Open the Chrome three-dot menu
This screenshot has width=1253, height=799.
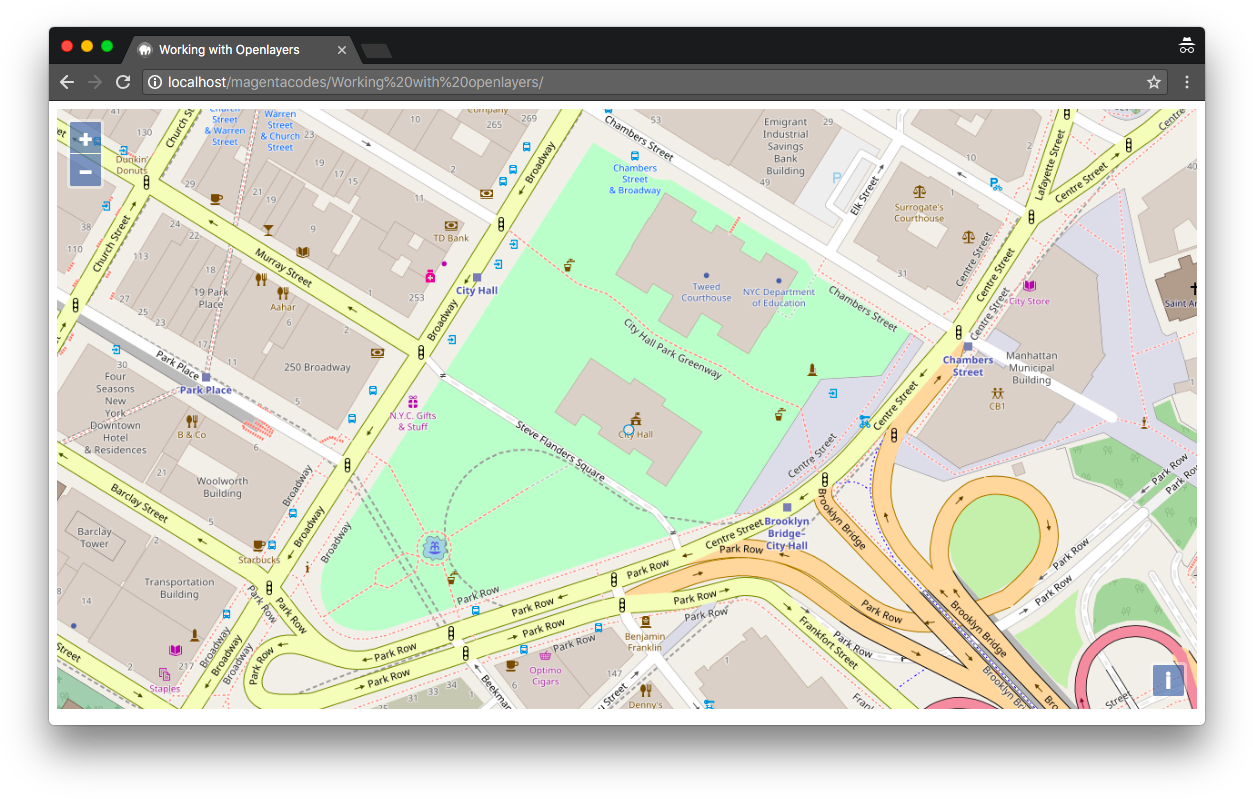tap(1187, 82)
